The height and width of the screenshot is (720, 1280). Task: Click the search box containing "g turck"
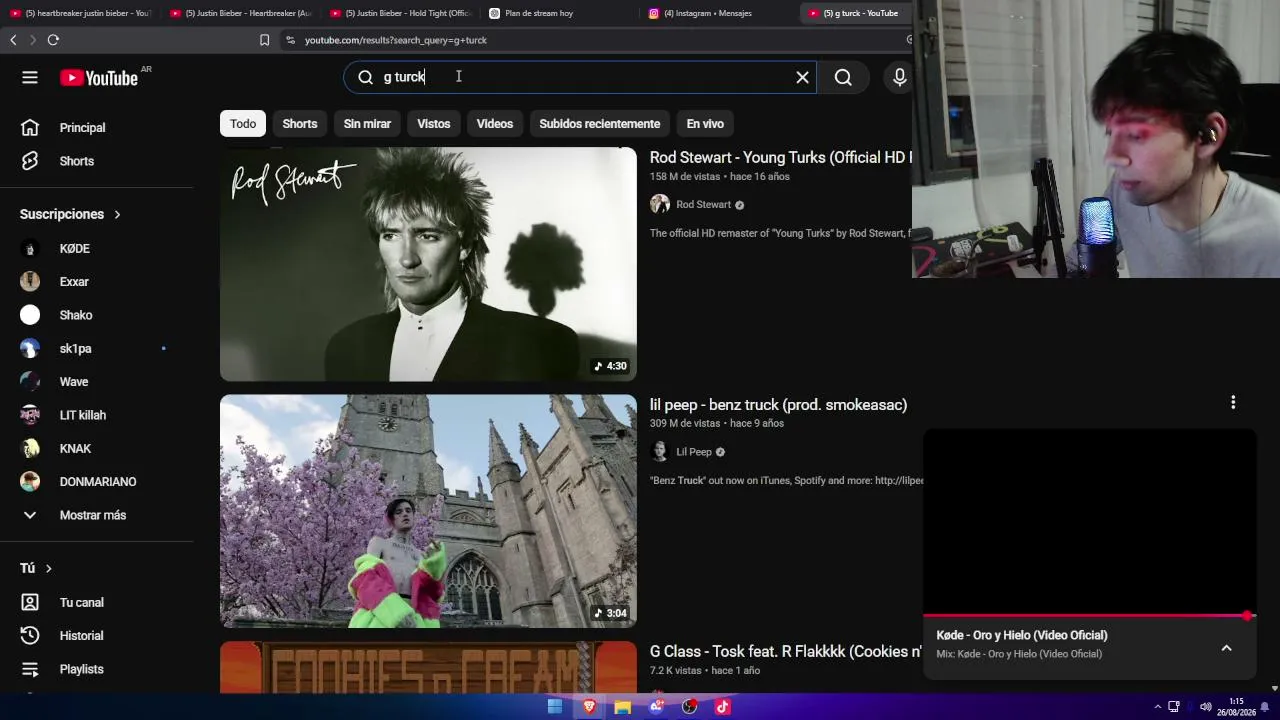point(580,77)
